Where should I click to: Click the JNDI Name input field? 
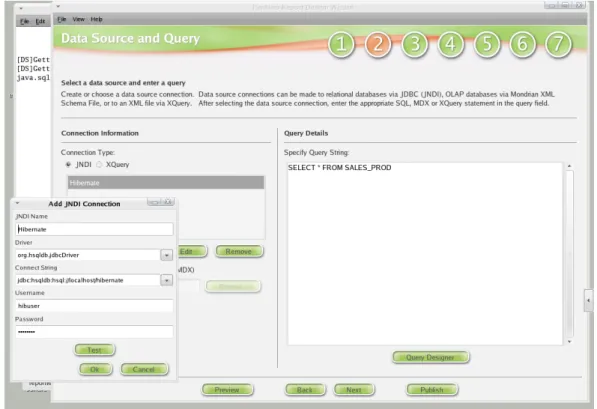94,229
